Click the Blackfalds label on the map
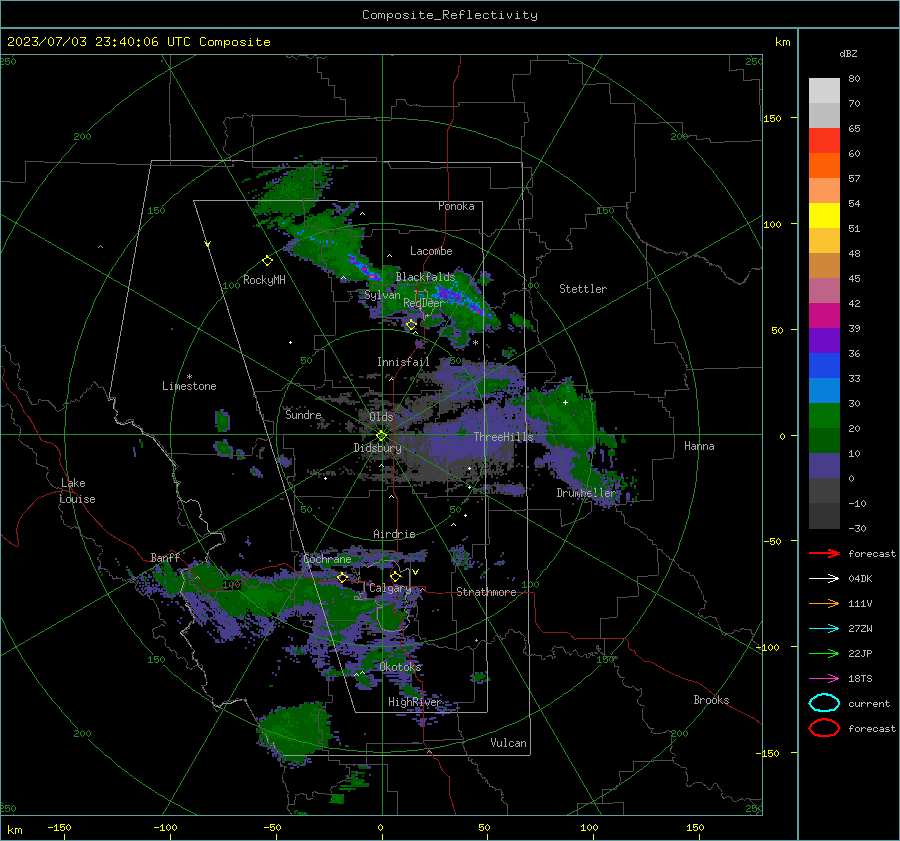Viewport: 900px width, 841px height. tap(425, 277)
